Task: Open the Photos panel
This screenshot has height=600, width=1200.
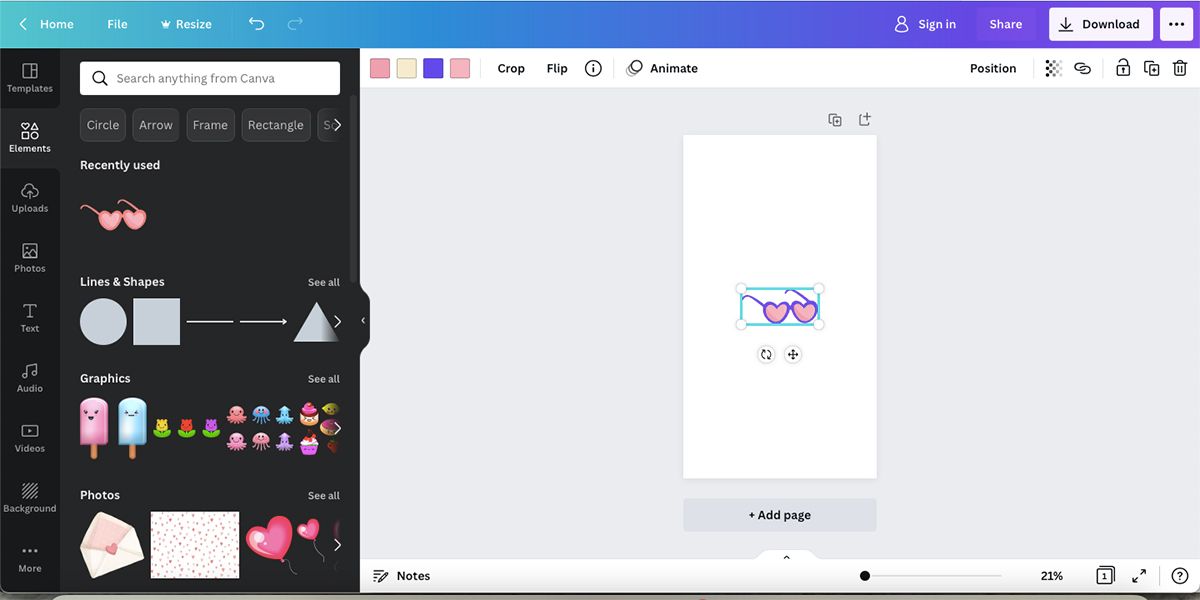Action: click(x=30, y=257)
